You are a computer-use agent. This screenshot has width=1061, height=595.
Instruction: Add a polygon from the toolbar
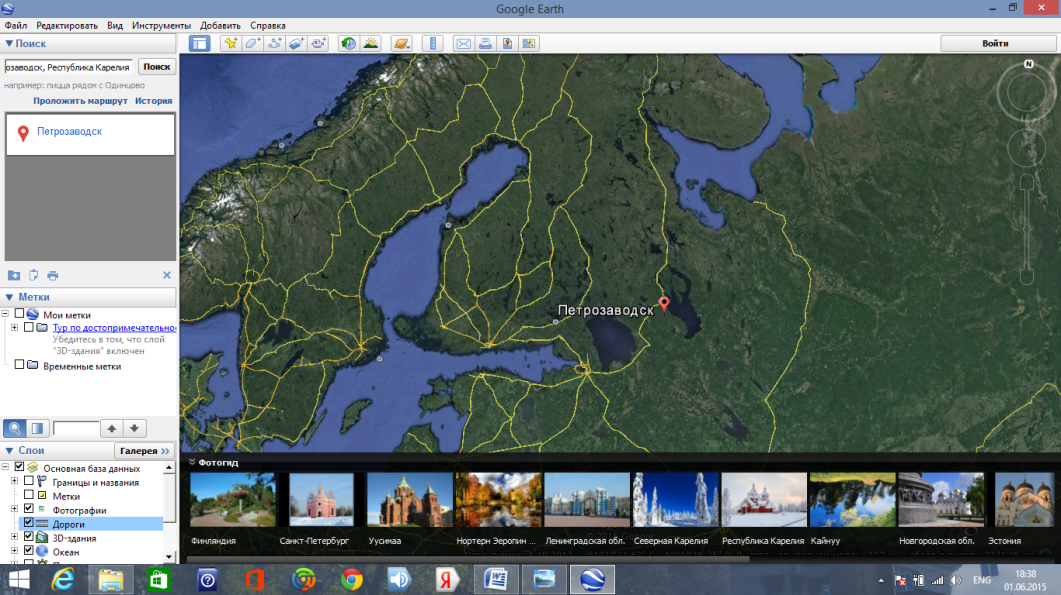tap(252, 43)
